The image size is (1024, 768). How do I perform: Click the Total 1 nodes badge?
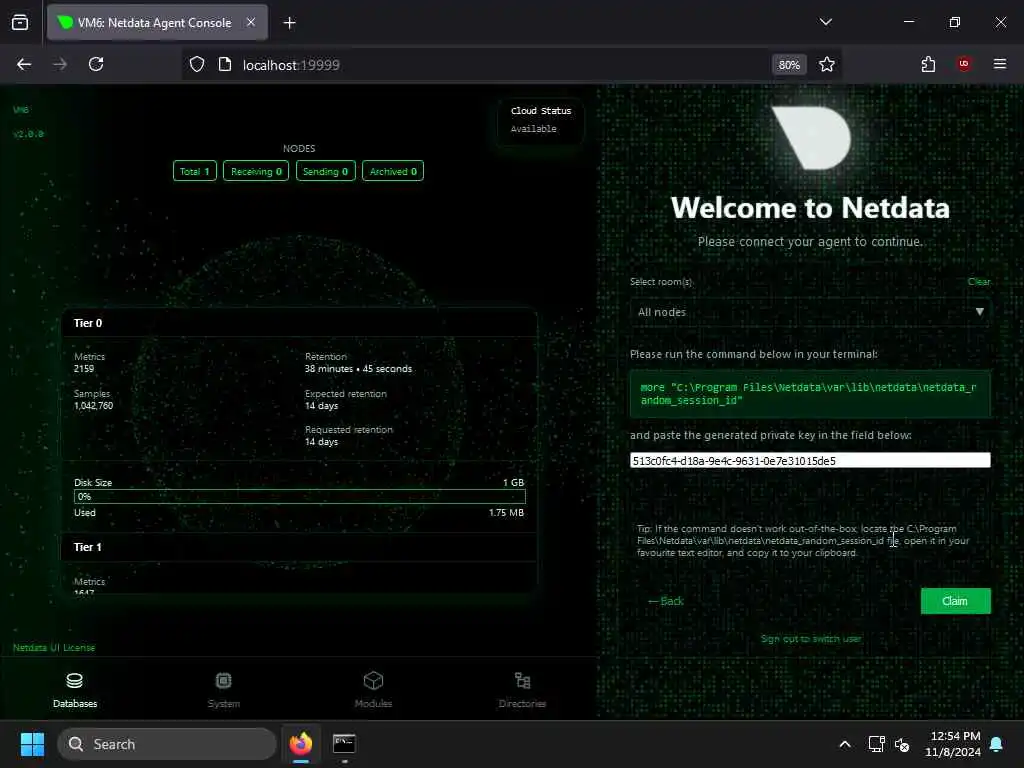coord(195,171)
